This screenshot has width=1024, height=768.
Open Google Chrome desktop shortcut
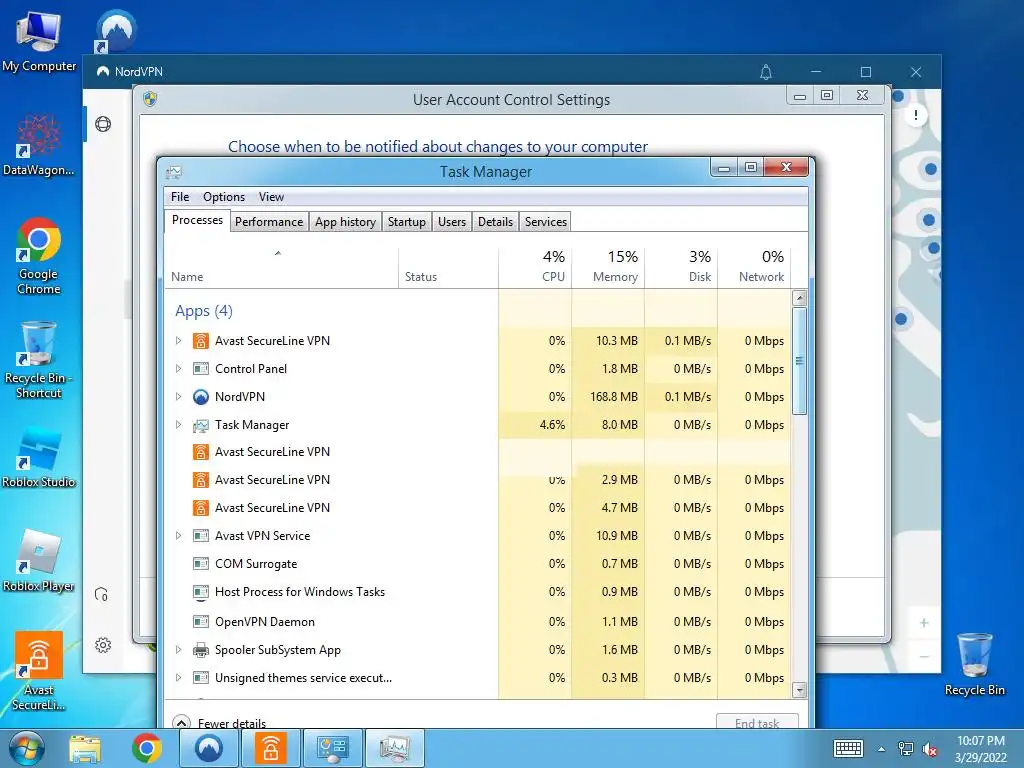[39, 255]
